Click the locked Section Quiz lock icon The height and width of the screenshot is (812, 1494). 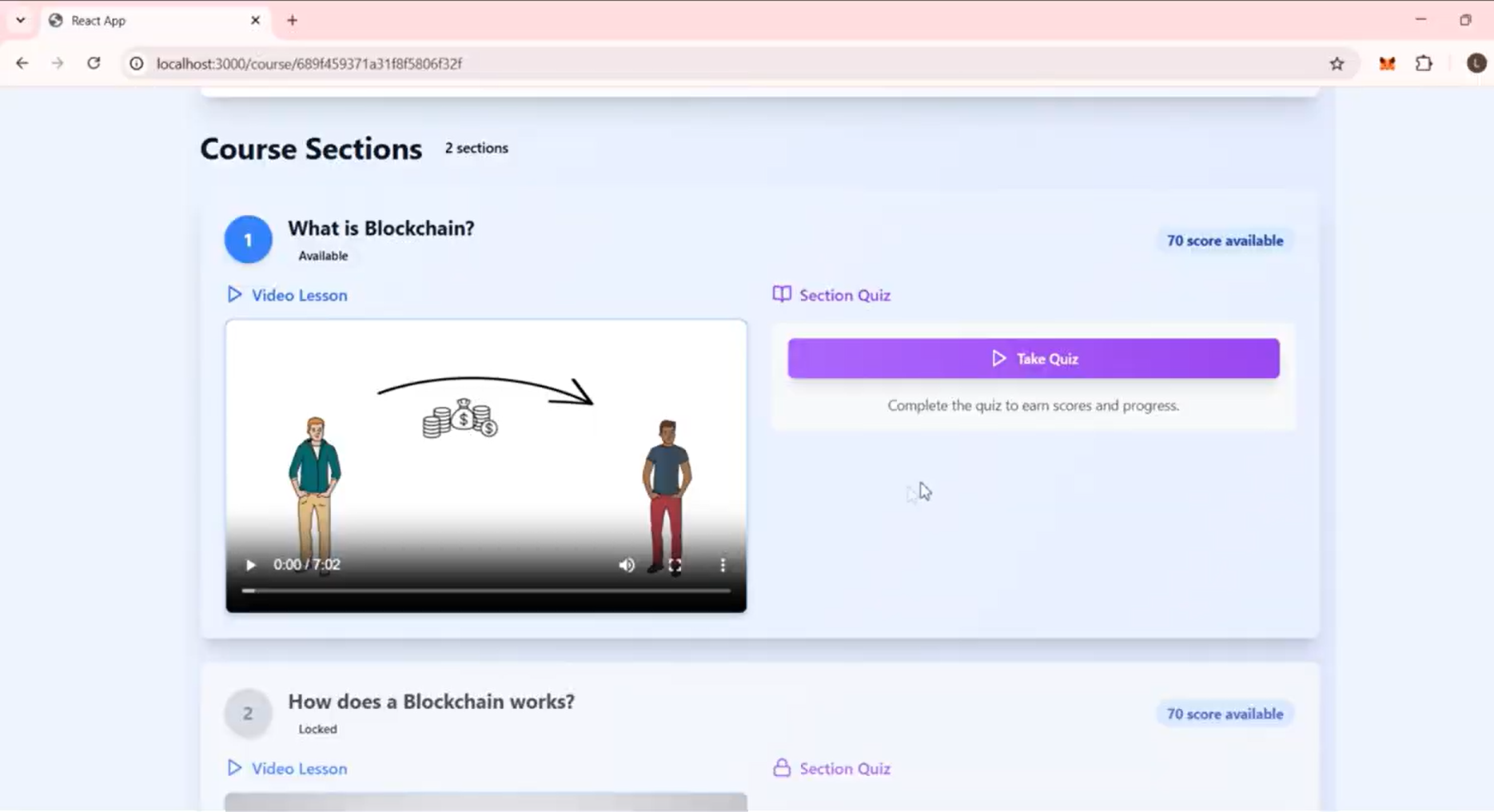click(x=782, y=768)
